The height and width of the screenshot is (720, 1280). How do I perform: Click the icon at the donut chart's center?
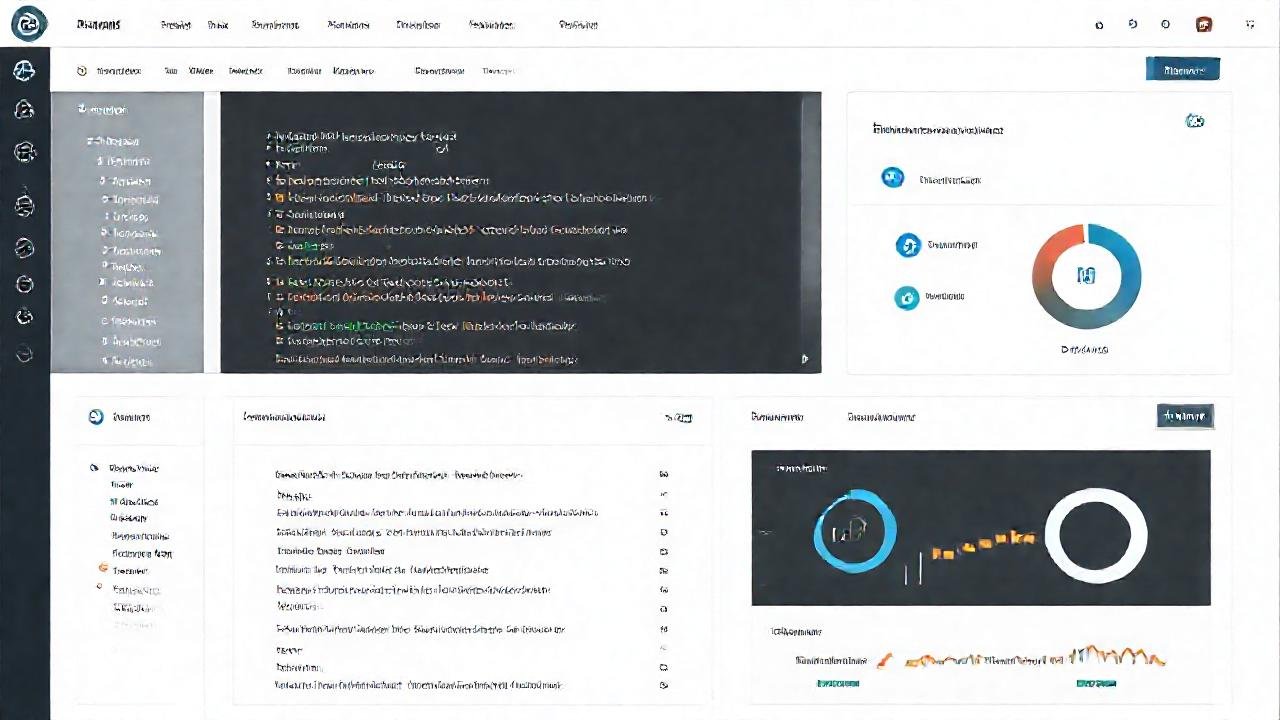point(1086,275)
